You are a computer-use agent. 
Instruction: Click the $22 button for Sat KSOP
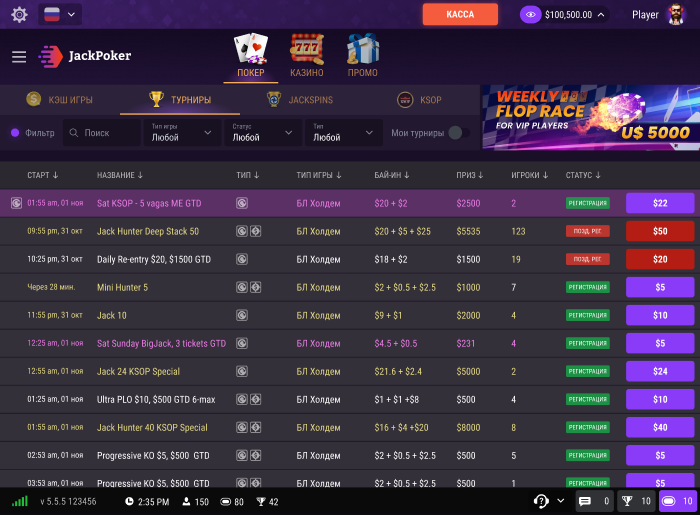tap(660, 204)
